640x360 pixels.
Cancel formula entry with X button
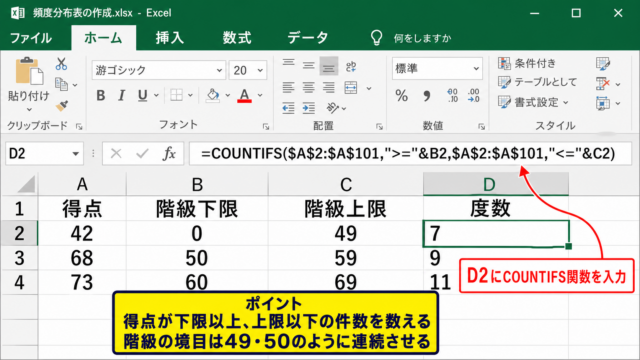tap(116, 154)
